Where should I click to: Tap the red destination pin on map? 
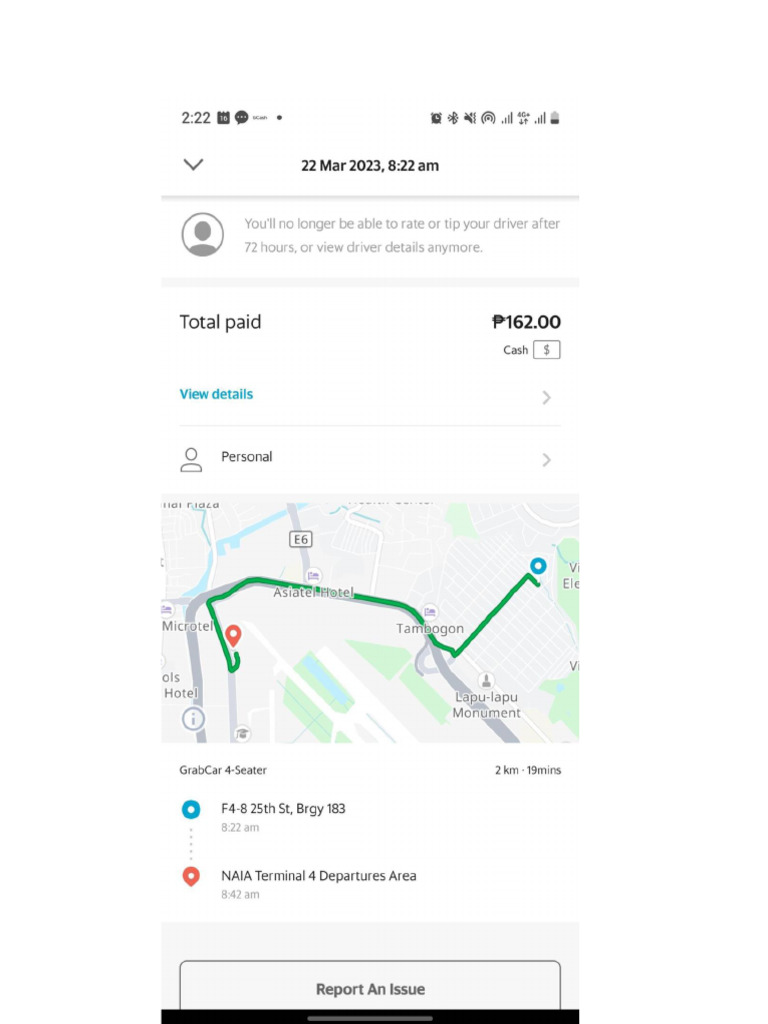coord(234,636)
